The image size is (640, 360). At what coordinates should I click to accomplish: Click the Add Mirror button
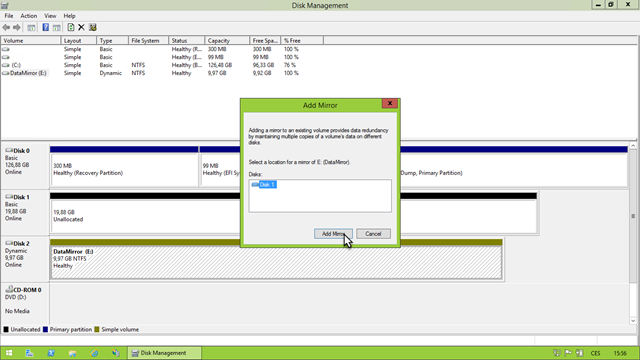pos(333,234)
